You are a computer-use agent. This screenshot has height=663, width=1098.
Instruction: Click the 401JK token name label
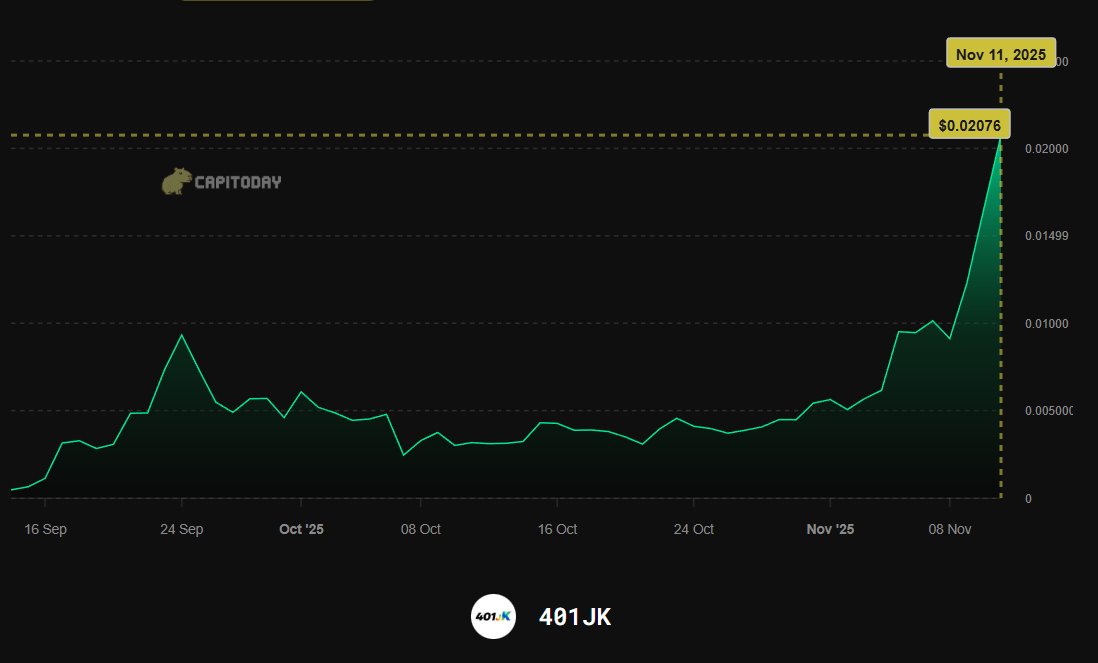pos(575,617)
